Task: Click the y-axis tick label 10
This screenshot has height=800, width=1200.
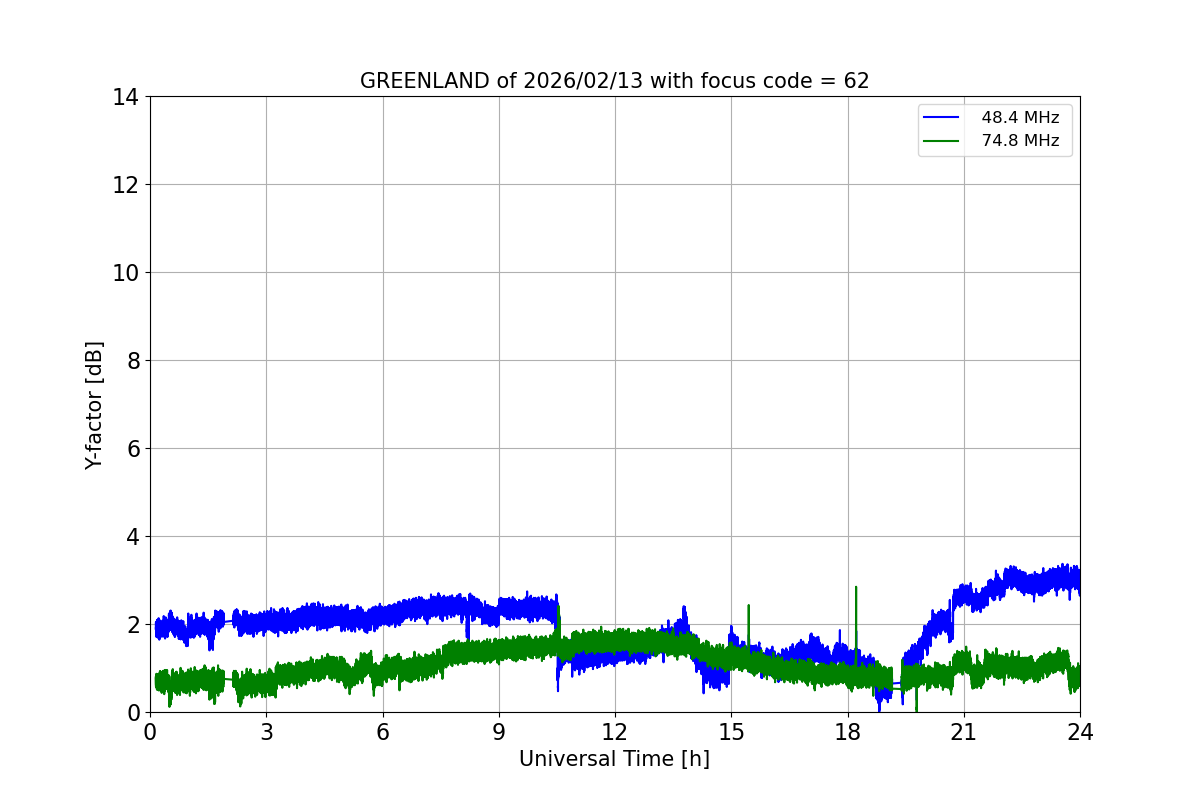Action: click(x=127, y=273)
